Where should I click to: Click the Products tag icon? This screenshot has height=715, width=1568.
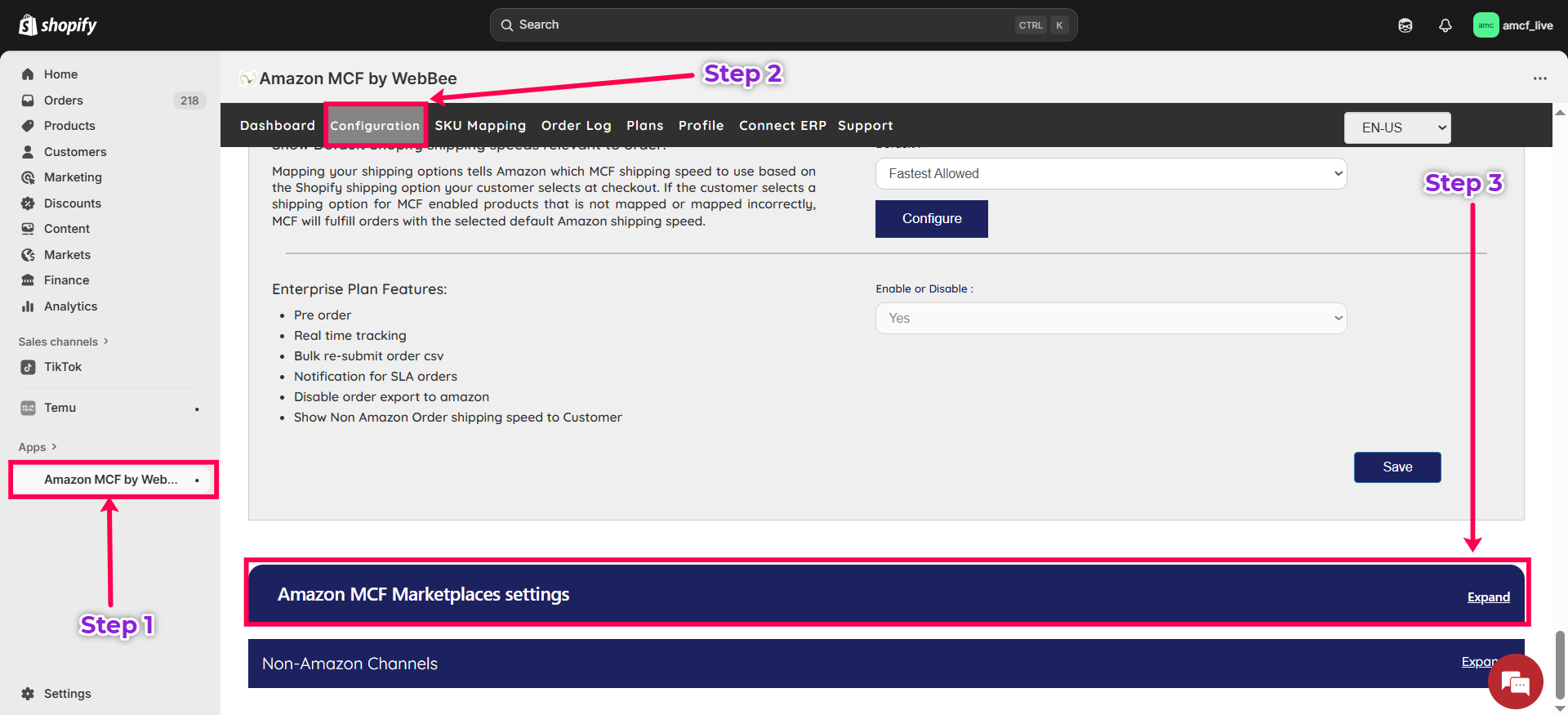point(28,126)
